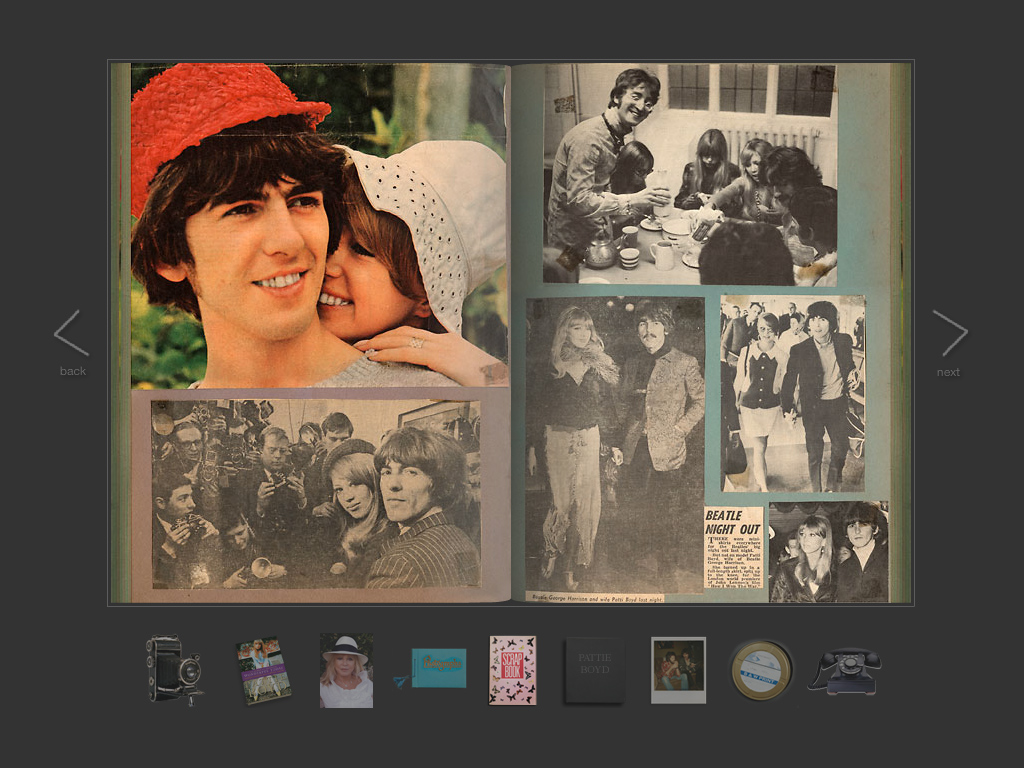The image size is (1024, 768).
Task: Select the large red hat color photo
Action: click(x=319, y=225)
